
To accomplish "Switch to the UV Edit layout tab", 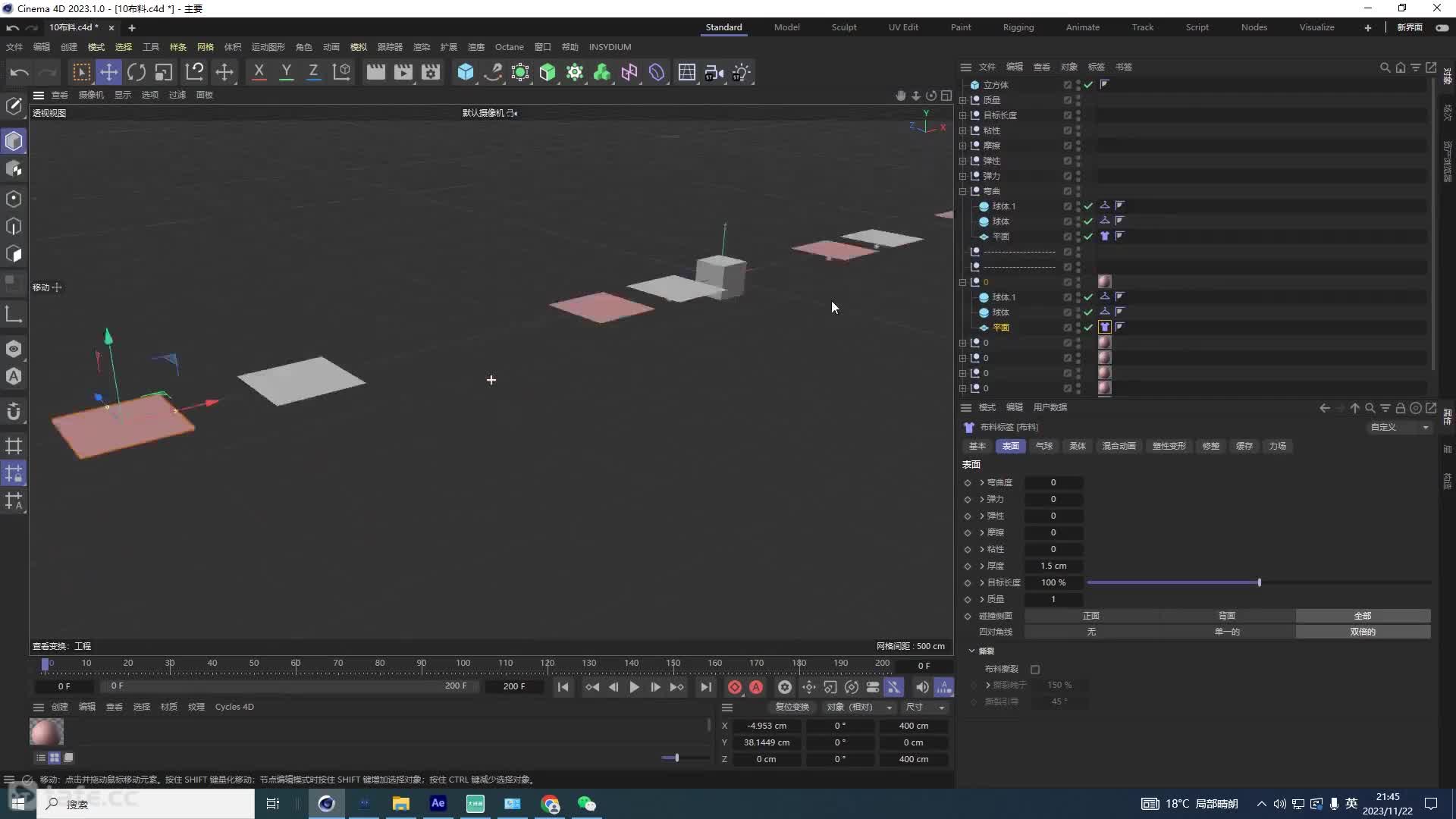I will tap(903, 27).
